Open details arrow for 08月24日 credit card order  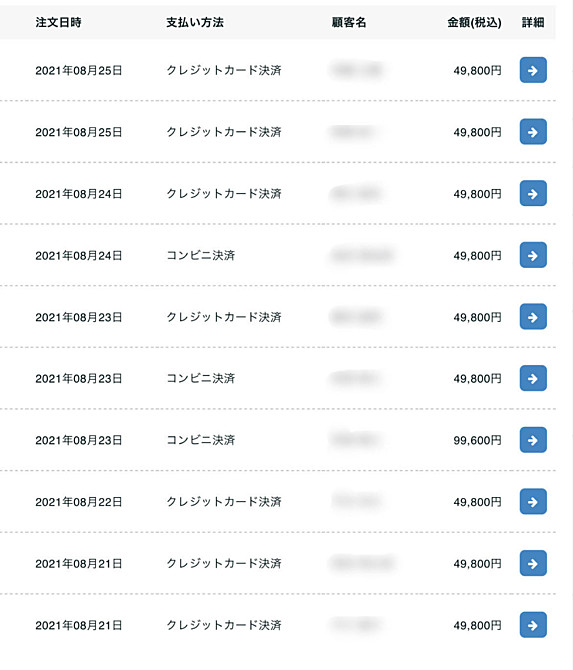(533, 193)
